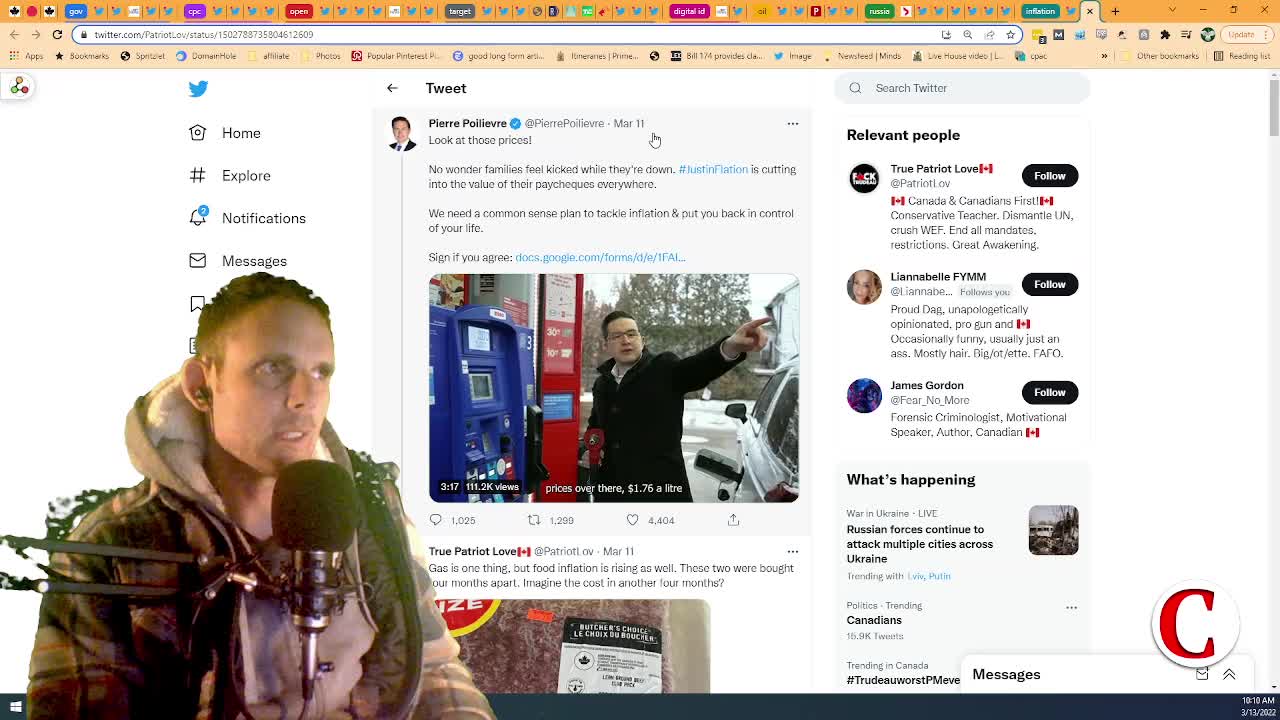Open the Reading list
Image resolution: width=1280 pixels, height=720 pixels.
pos(1242,56)
